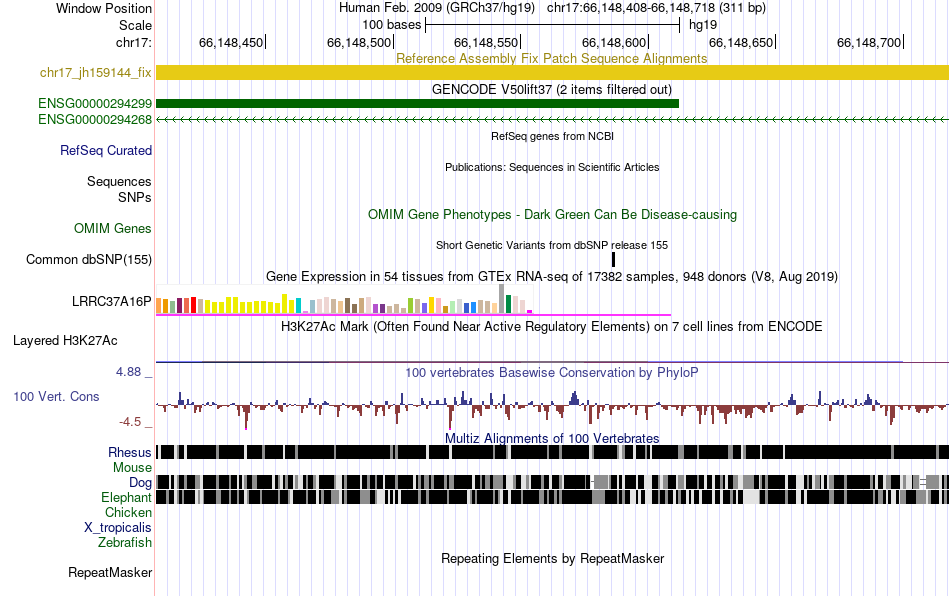
Task: Click the yellow chr17_jh159144_fix alignment bar
Action: (552, 73)
